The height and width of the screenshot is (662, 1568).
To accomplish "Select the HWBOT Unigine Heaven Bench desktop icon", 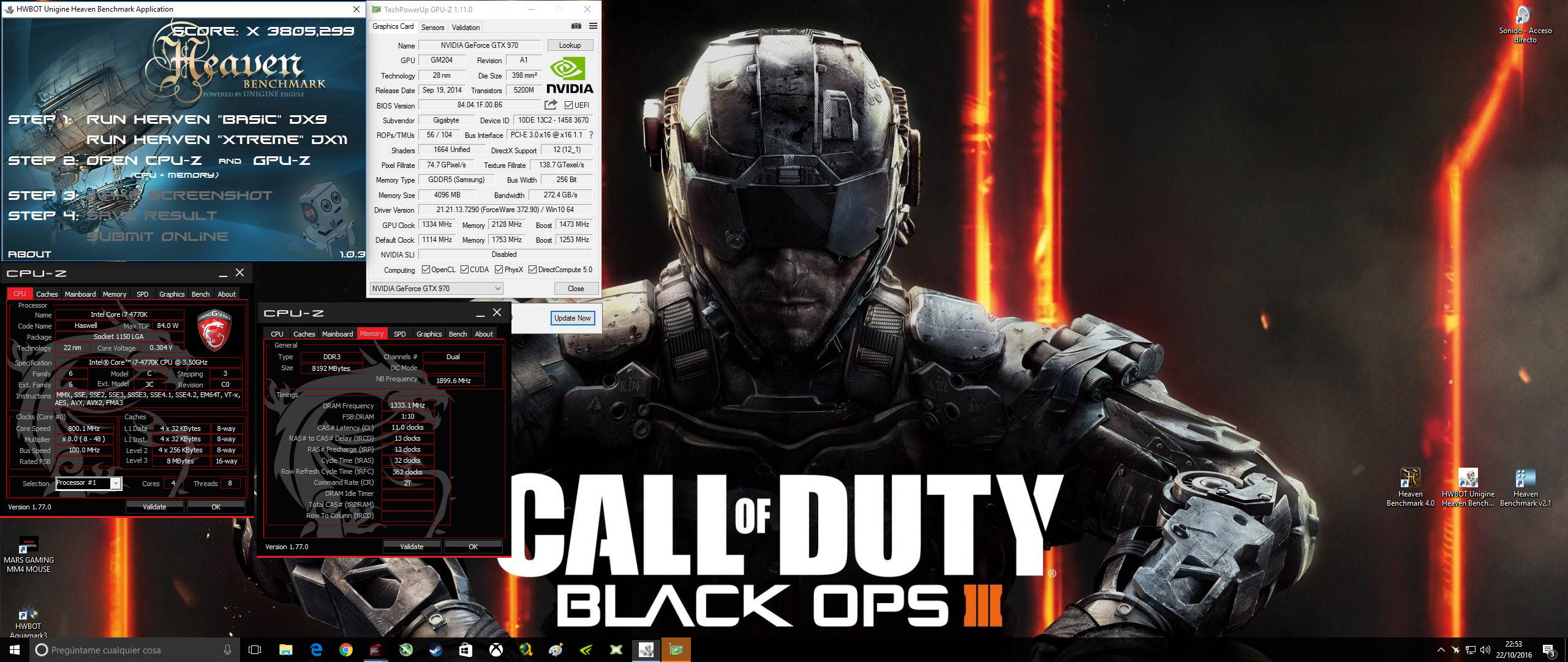I will [1468, 487].
